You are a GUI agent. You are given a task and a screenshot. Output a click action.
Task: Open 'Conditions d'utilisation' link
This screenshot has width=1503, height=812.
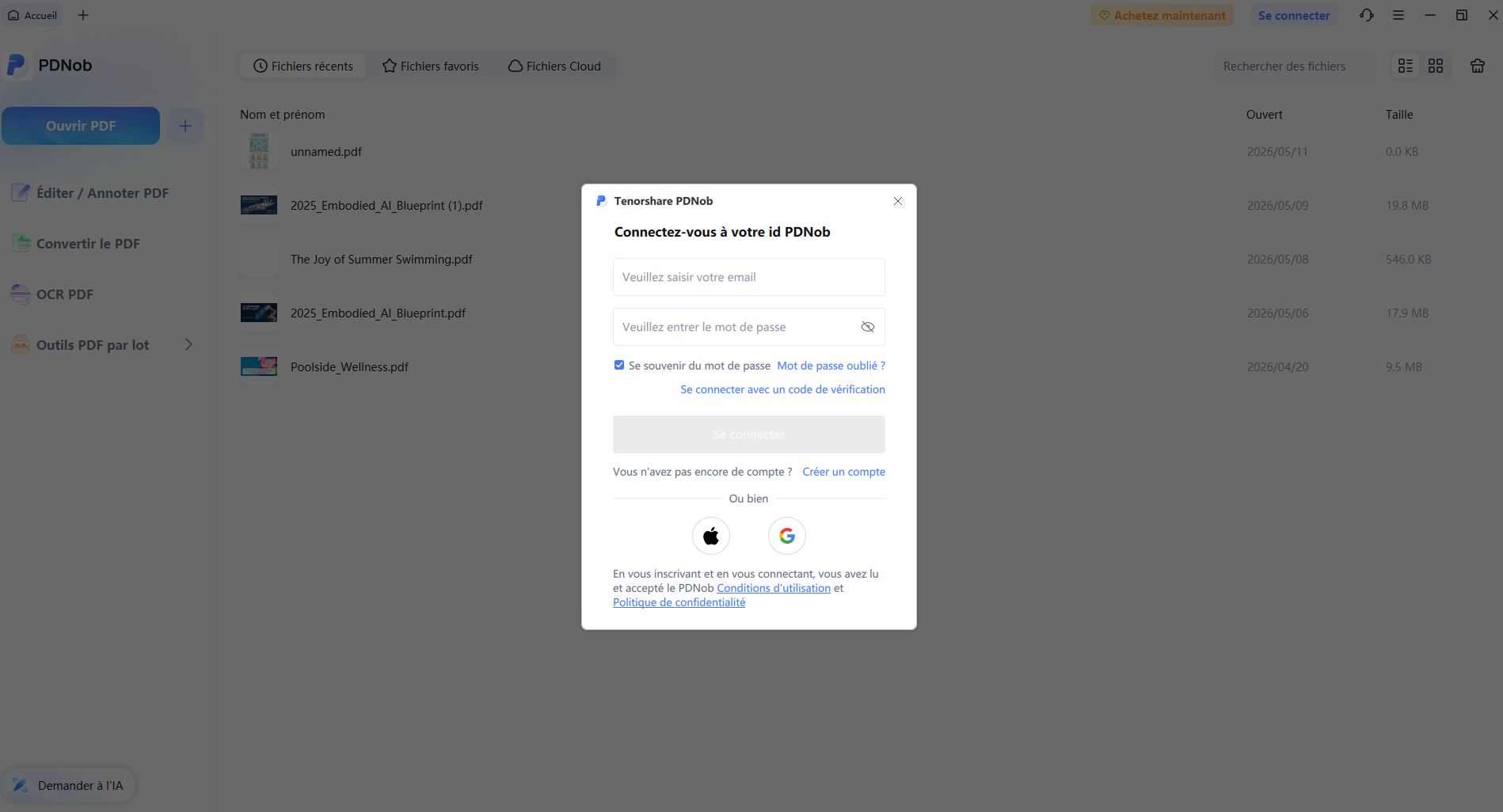coord(774,588)
